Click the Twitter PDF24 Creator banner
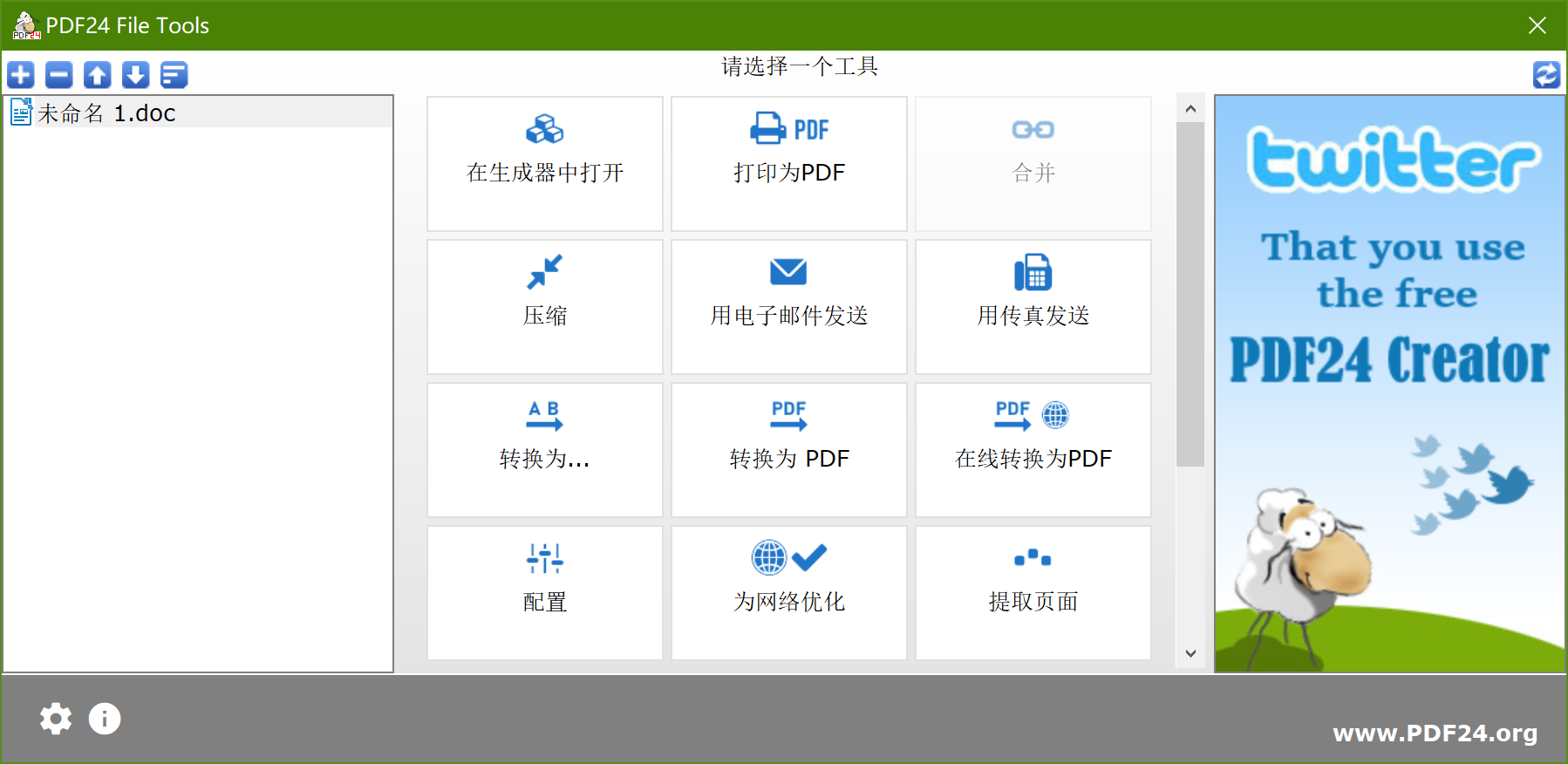 tap(1390, 384)
